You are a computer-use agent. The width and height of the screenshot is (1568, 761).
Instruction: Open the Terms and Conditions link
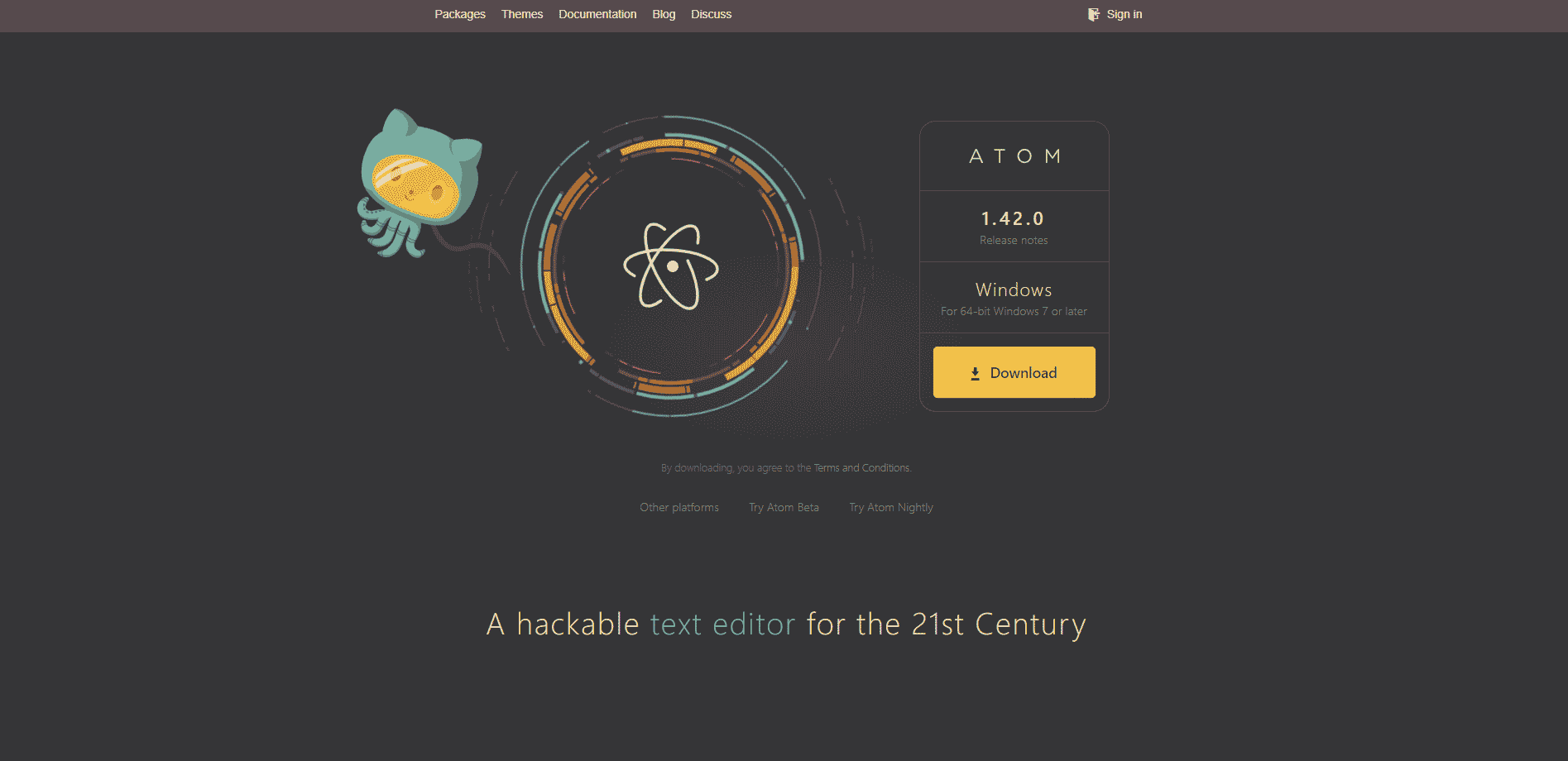tap(861, 468)
